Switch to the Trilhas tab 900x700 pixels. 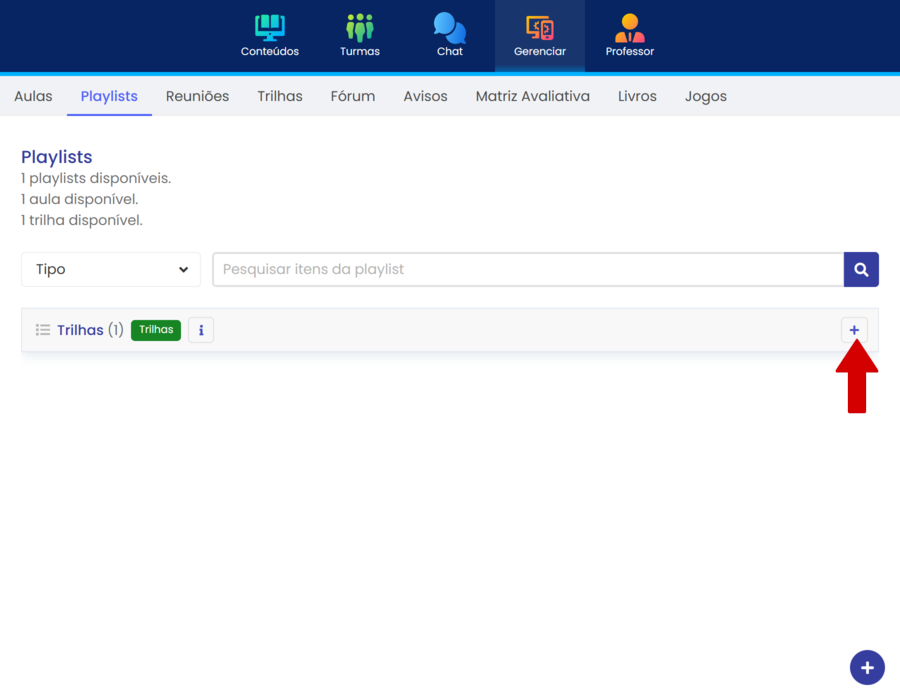tap(280, 96)
